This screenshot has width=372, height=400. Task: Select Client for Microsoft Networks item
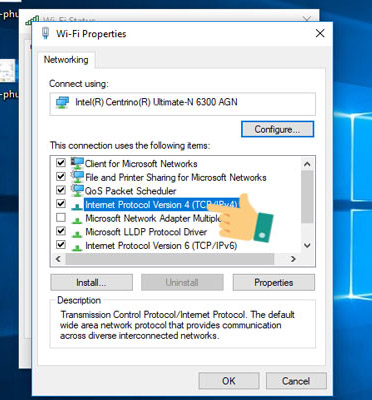point(141,164)
